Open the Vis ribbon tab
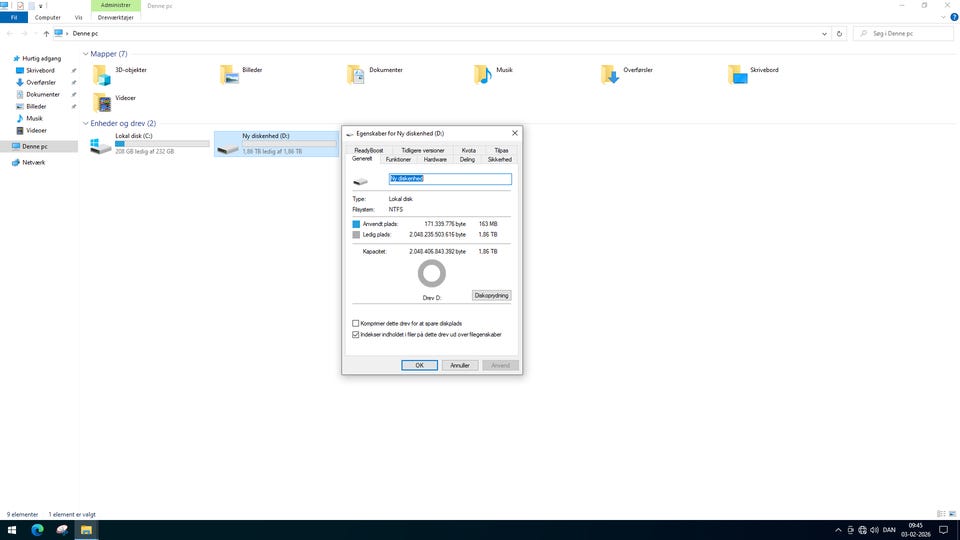The height and width of the screenshot is (540, 960). (x=78, y=17)
